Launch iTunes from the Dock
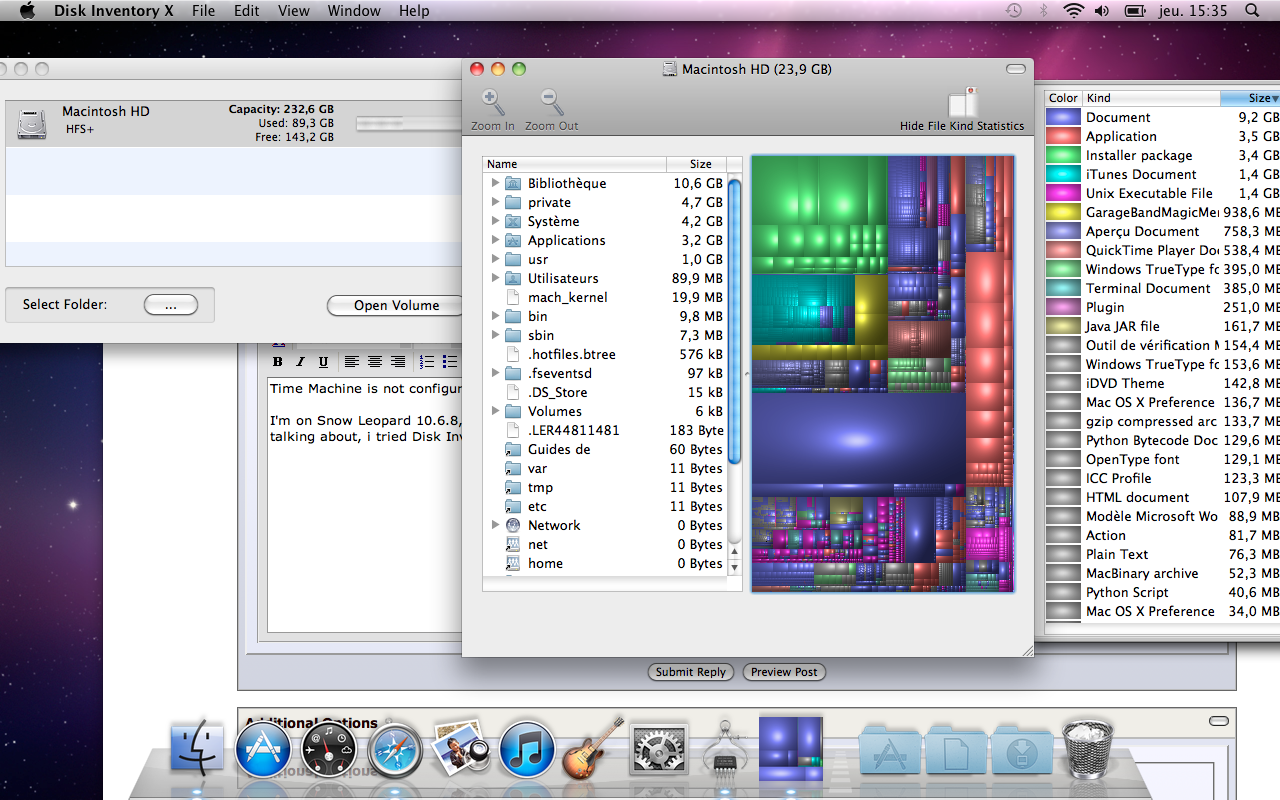Image resolution: width=1280 pixels, height=800 pixels. click(527, 750)
